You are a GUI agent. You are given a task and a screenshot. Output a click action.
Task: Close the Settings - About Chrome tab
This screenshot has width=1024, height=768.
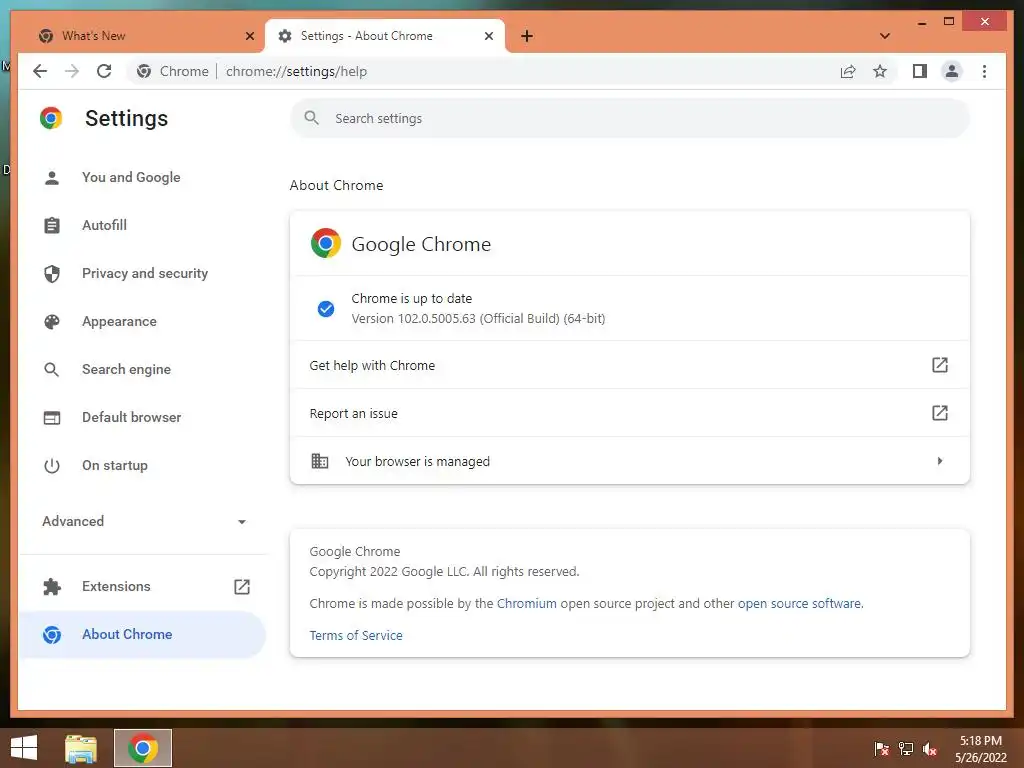click(488, 36)
